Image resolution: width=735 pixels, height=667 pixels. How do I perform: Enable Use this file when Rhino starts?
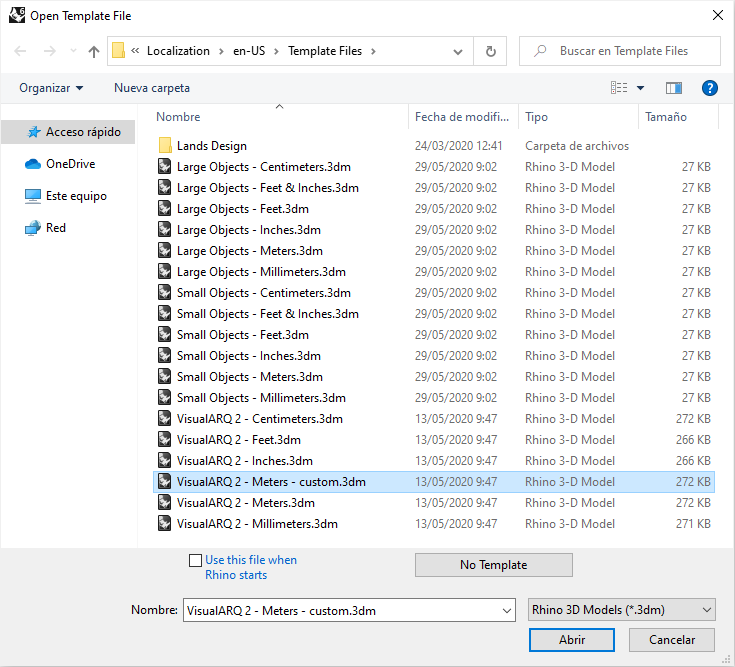coord(195,561)
